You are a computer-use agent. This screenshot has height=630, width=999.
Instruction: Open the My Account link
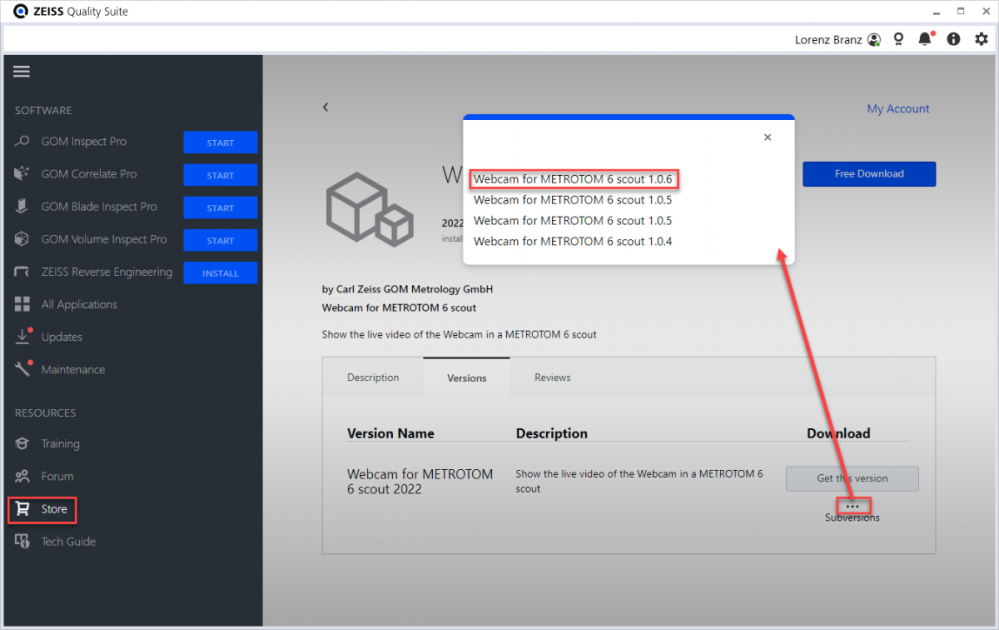pyautogui.click(x=897, y=109)
